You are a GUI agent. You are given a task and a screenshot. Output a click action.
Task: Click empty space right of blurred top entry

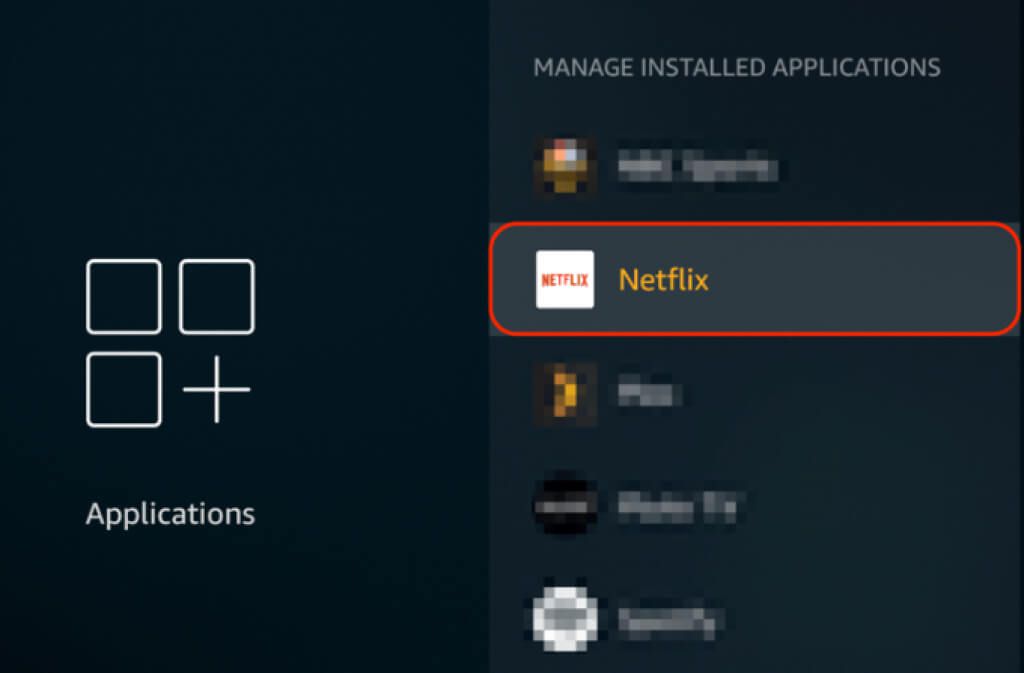coord(901,167)
